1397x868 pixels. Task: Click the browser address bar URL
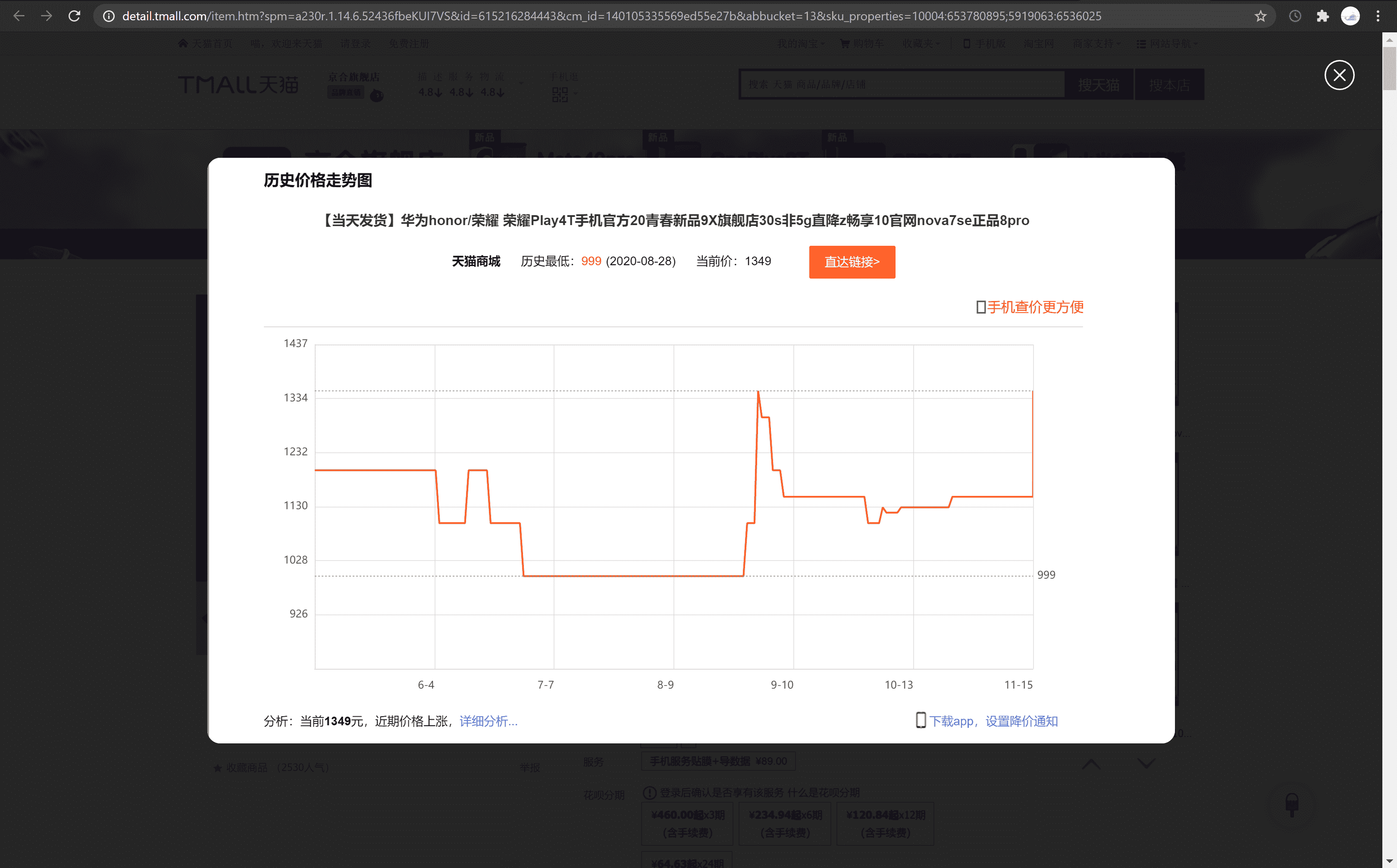[611, 16]
